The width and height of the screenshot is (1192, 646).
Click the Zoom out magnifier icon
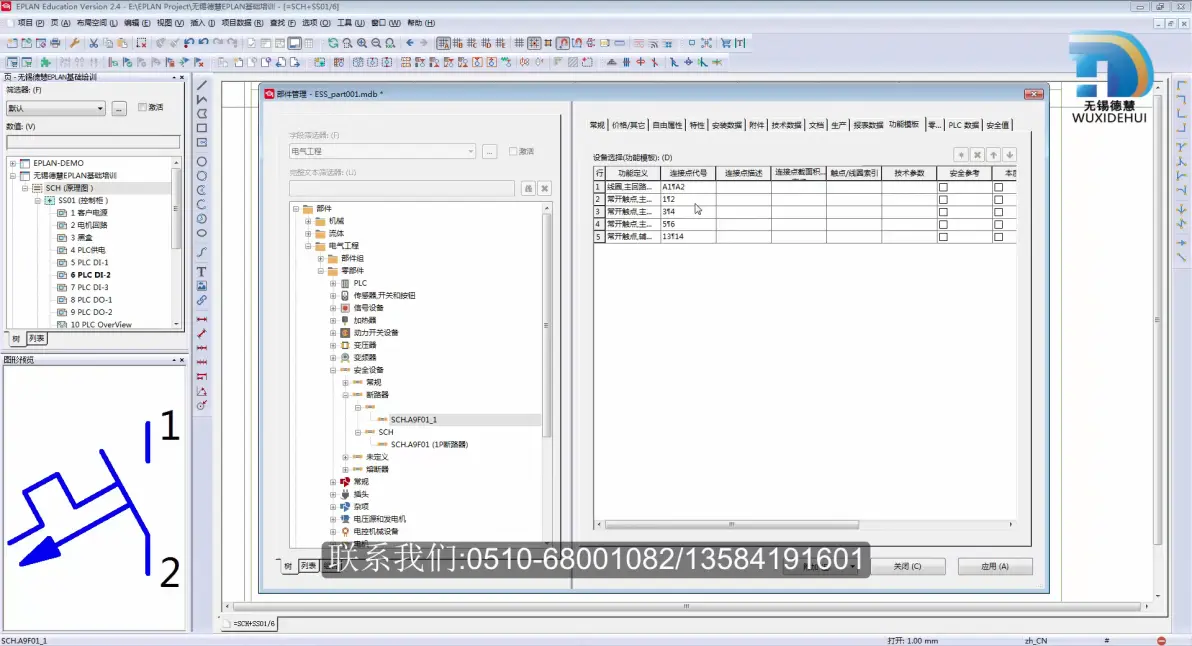376,43
